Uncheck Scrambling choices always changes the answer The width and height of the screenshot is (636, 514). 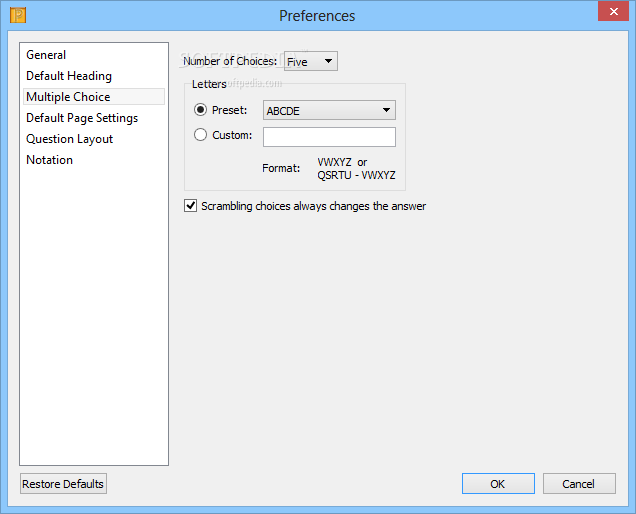(191, 206)
